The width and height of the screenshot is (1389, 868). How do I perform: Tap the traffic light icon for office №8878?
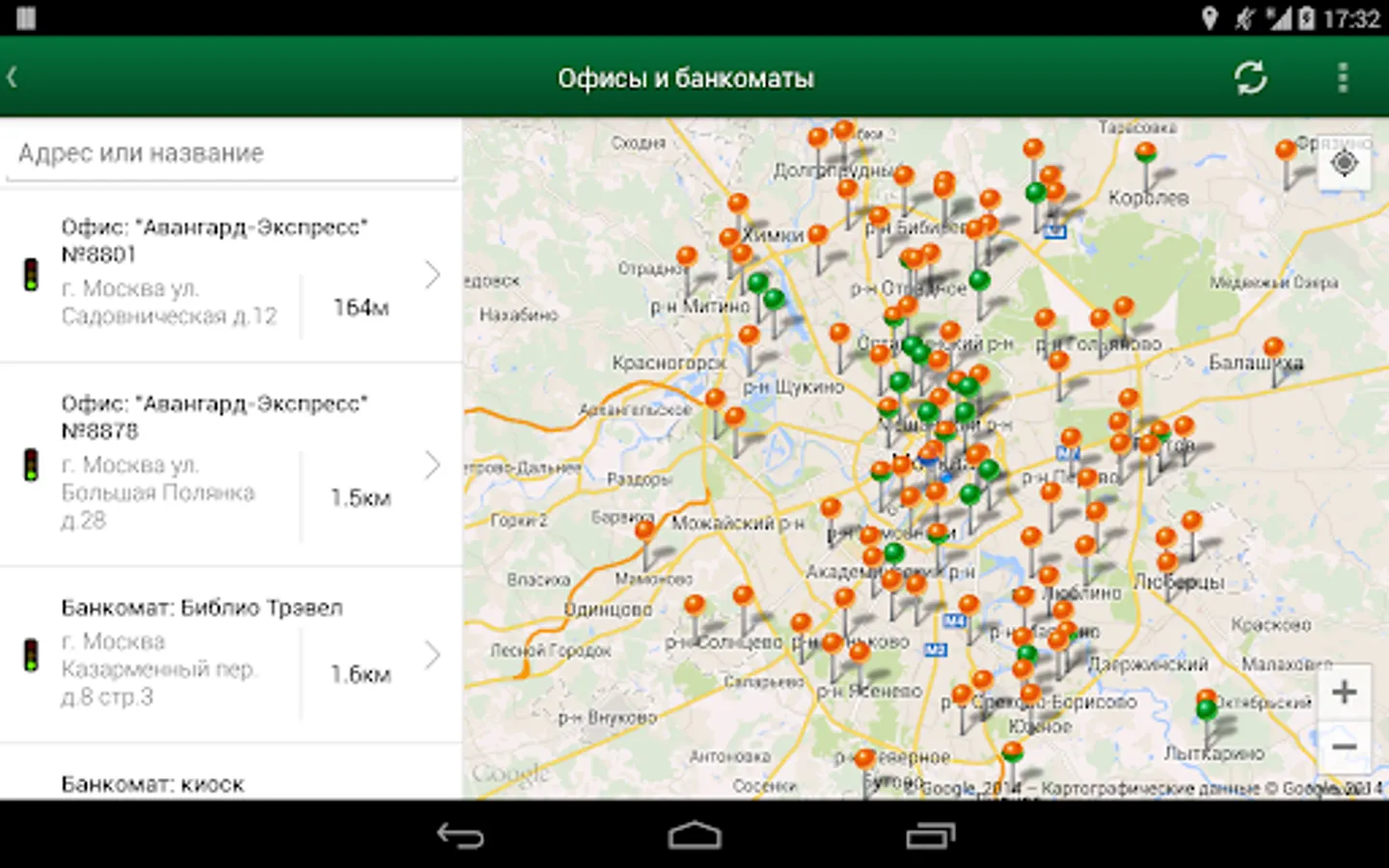tap(31, 465)
